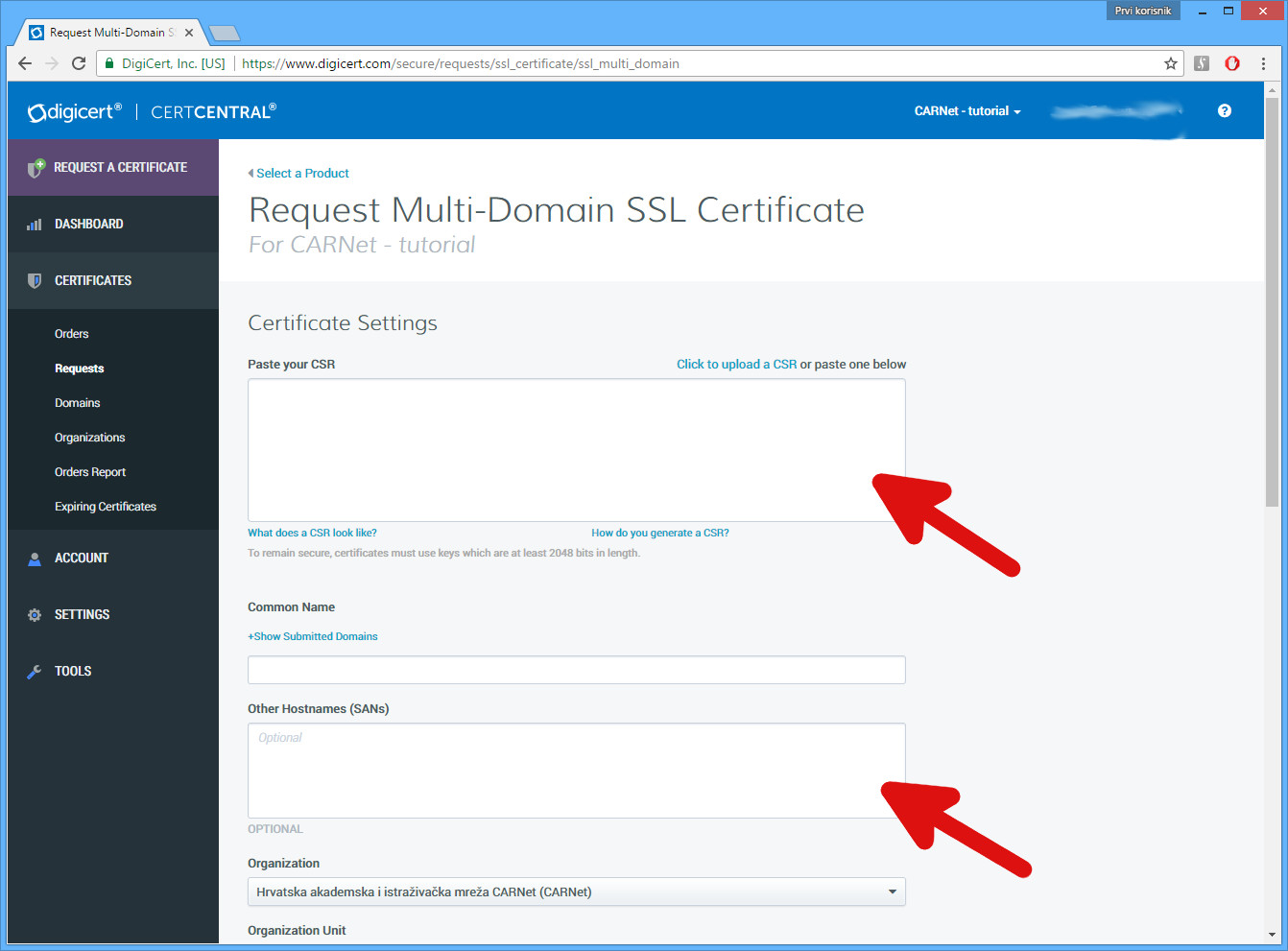Open Orders Report in sidebar
Viewport: 1288px width, 951px height.
[90, 472]
